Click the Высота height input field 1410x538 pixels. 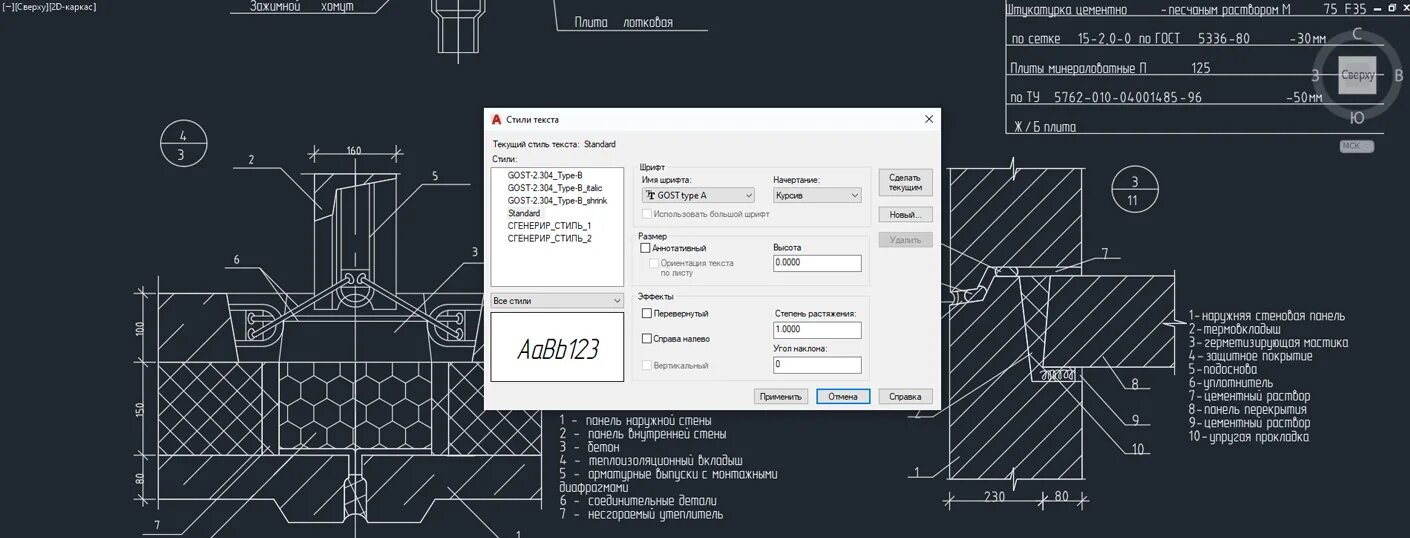(817, 263)
